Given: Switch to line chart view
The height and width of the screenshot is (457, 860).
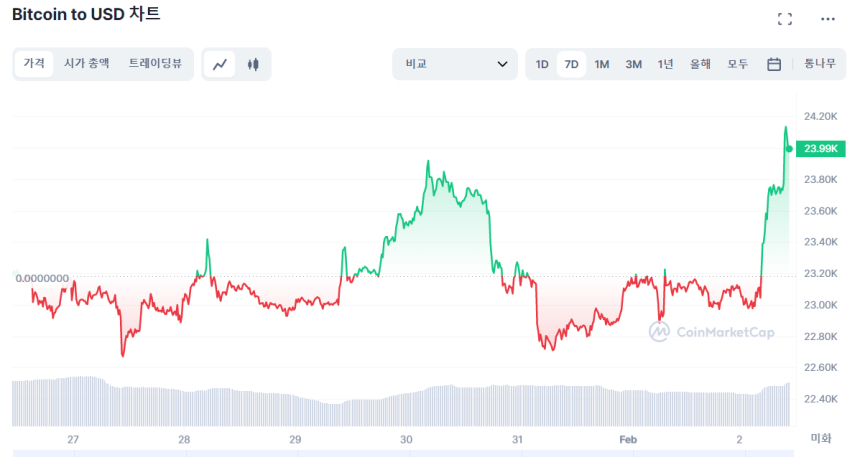Looking at the screenshot, I should [x=220, y=65].
